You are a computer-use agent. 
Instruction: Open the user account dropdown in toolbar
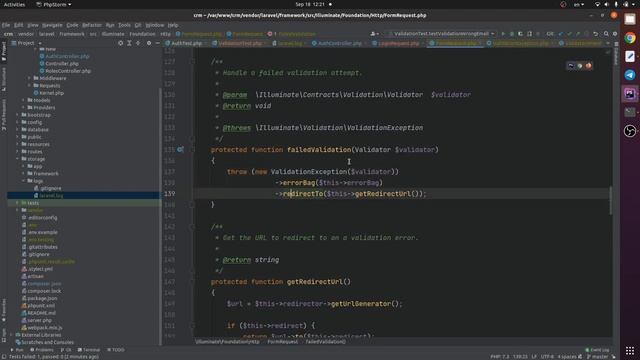pyautogui.click(x=374, y=34)
